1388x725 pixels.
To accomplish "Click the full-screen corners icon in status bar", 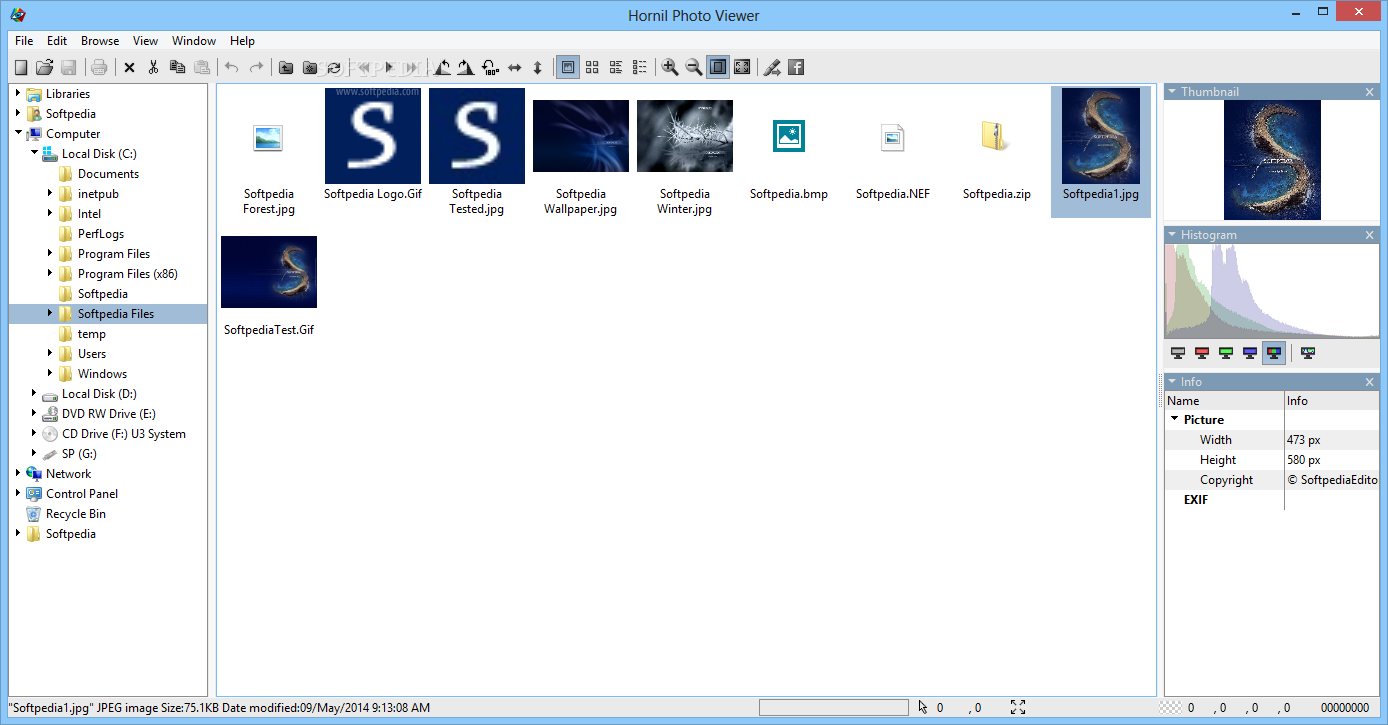I will coord(1018,707).
